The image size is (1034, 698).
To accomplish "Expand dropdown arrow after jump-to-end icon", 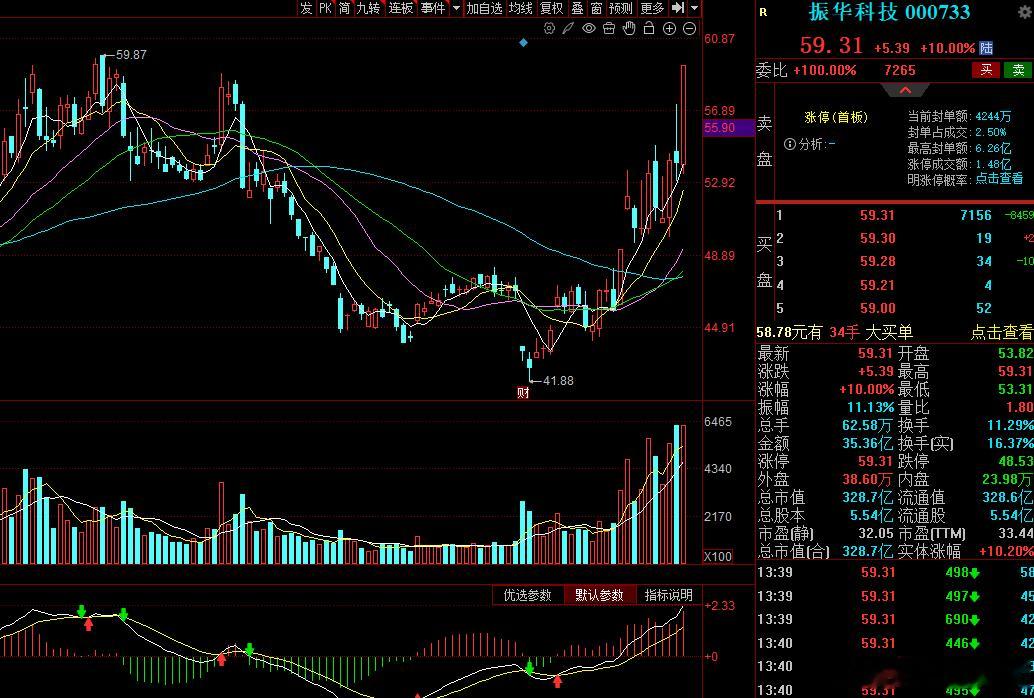I will pyautogui.click(x=694, y=8).
